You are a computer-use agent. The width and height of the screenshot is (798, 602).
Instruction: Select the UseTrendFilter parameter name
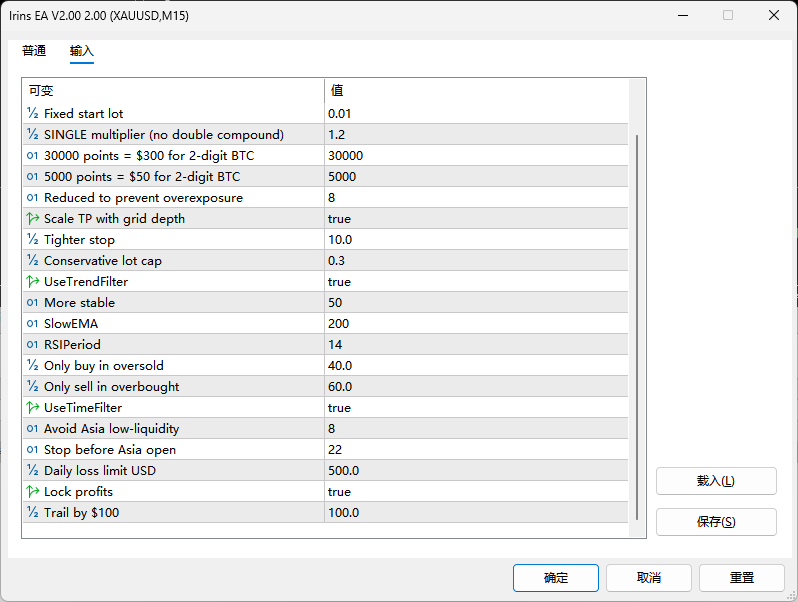(86, 281)
